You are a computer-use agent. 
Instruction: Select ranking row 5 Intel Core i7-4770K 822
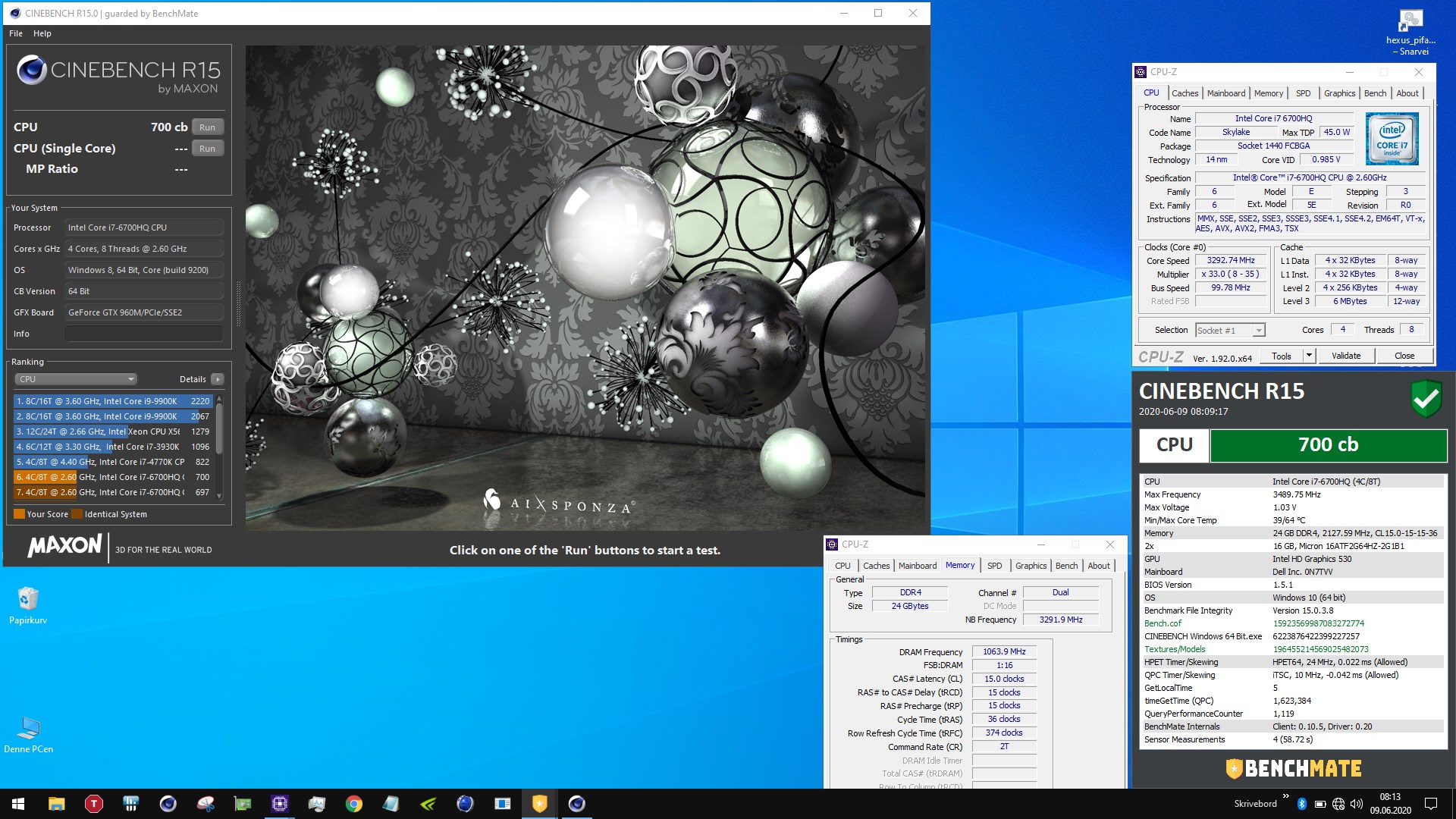[x=113, y=462]
